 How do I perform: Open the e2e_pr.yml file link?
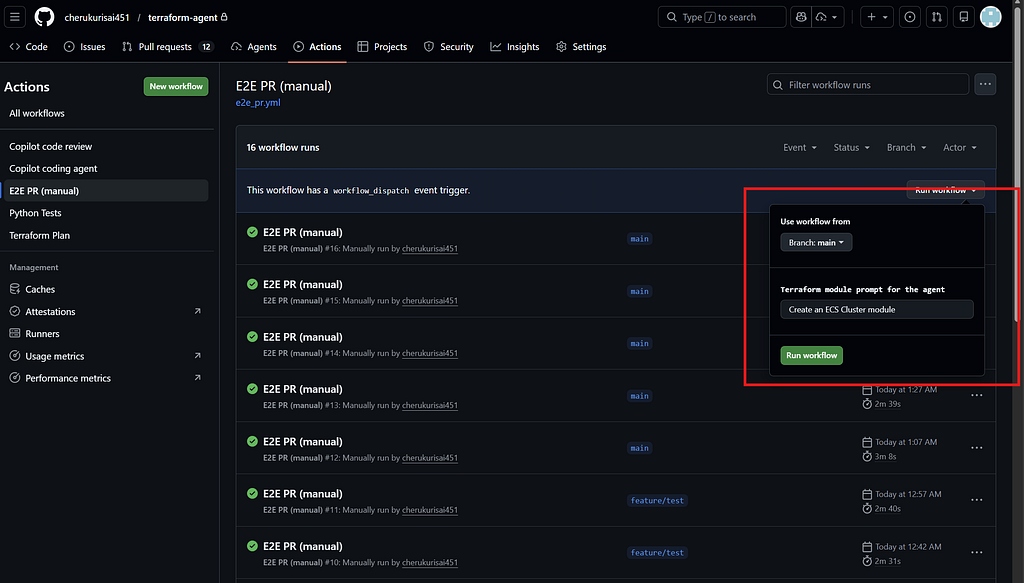pos(258,102)
